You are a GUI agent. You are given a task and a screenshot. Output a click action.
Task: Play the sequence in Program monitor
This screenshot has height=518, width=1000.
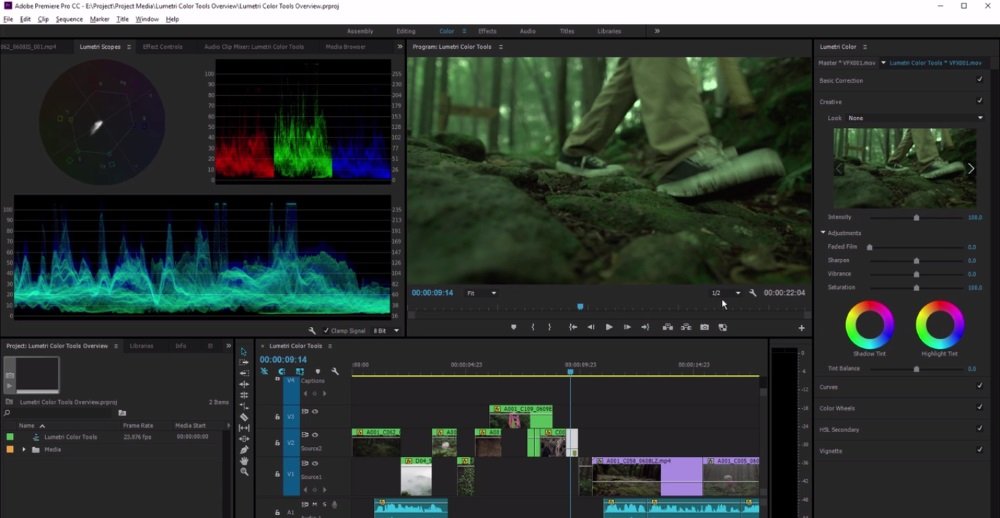[609, 327]
